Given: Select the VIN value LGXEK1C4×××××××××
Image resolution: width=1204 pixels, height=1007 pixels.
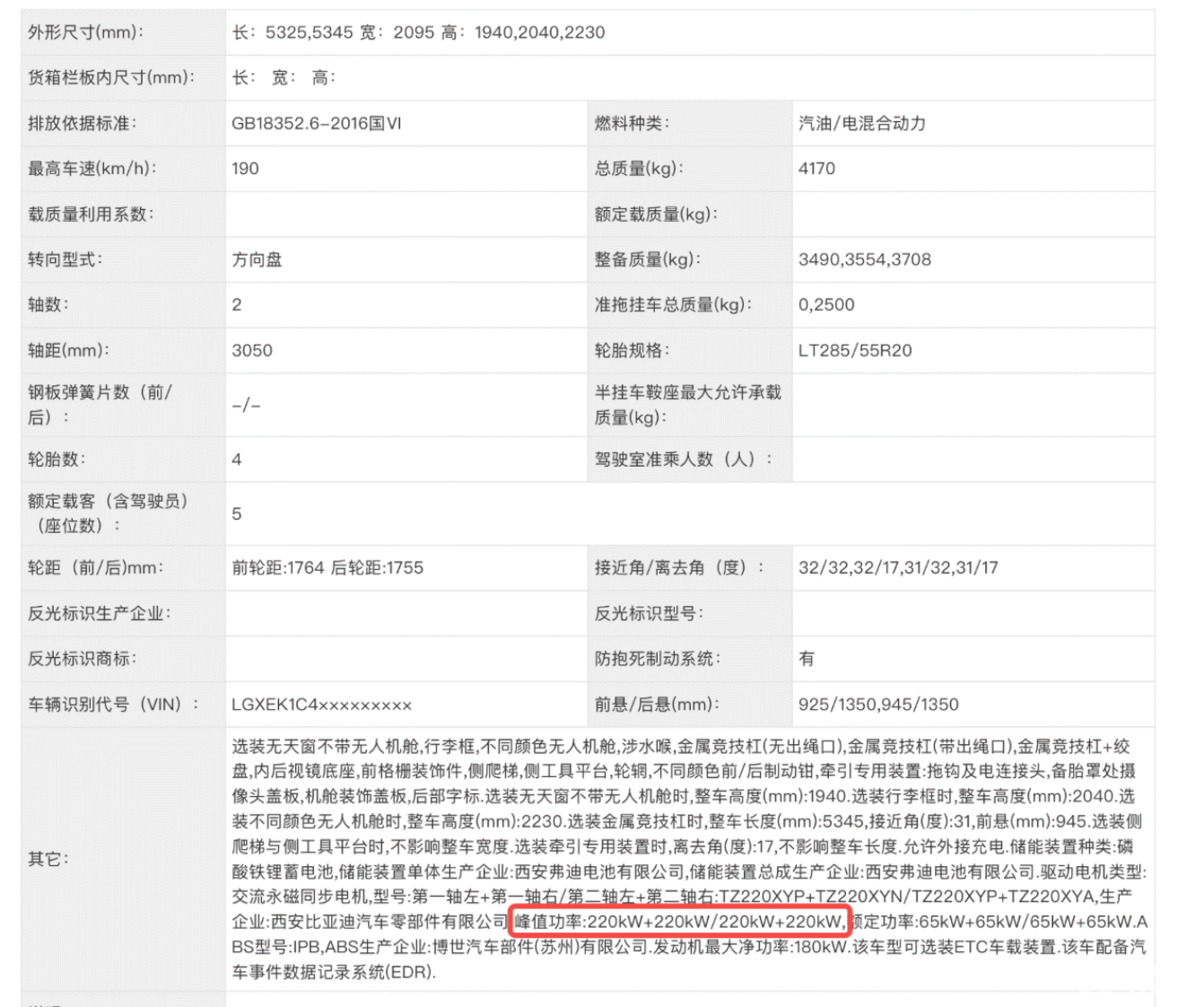Looking at the screenshot, I should [x=321, y=705].
